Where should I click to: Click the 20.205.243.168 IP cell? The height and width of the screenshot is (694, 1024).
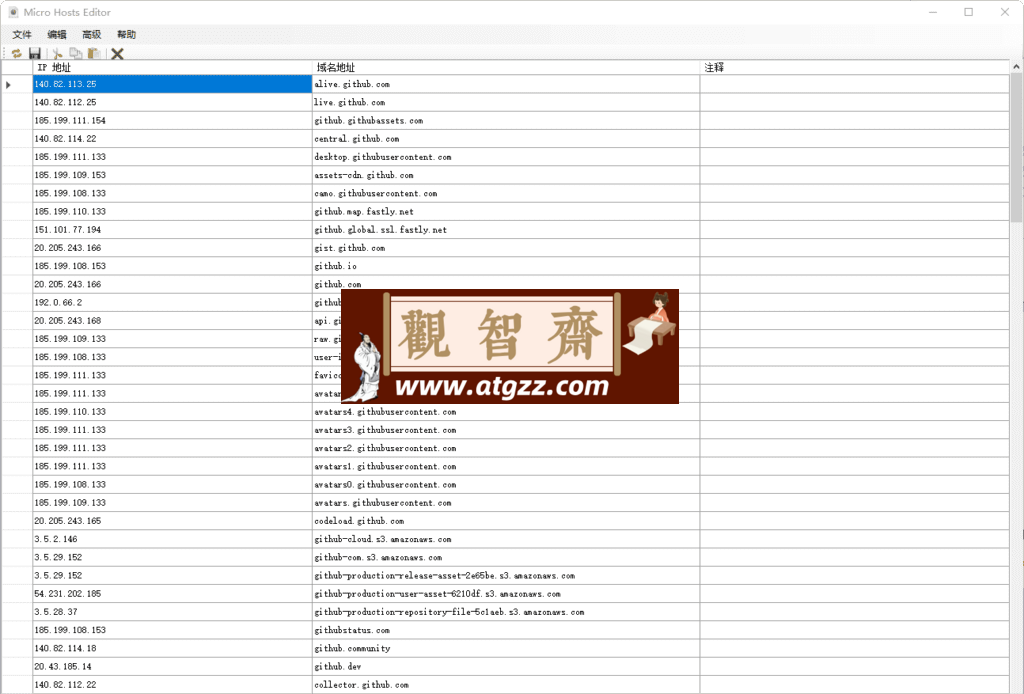(172, 321)
